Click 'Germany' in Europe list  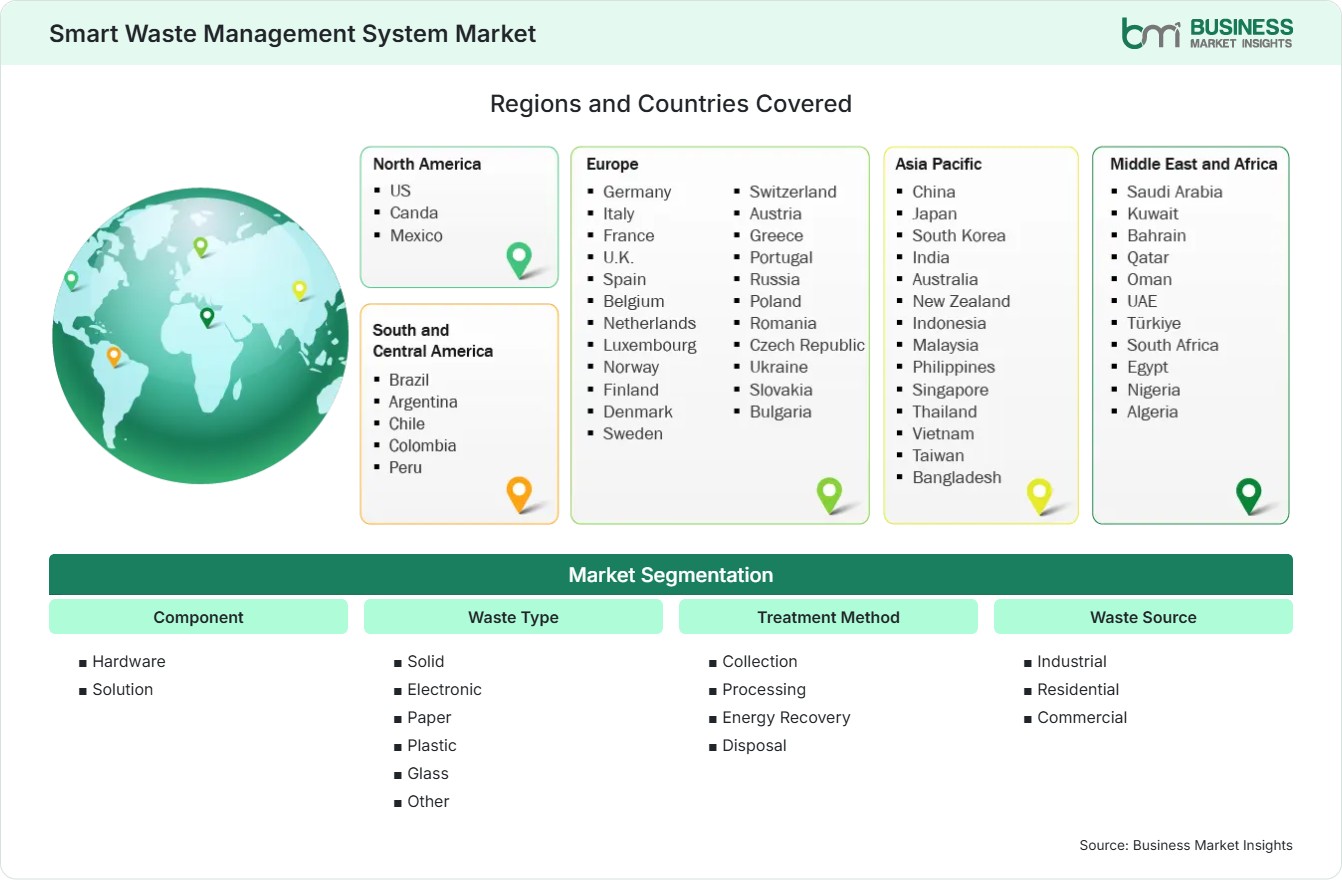pyautogui.click(x=637, y=192)
